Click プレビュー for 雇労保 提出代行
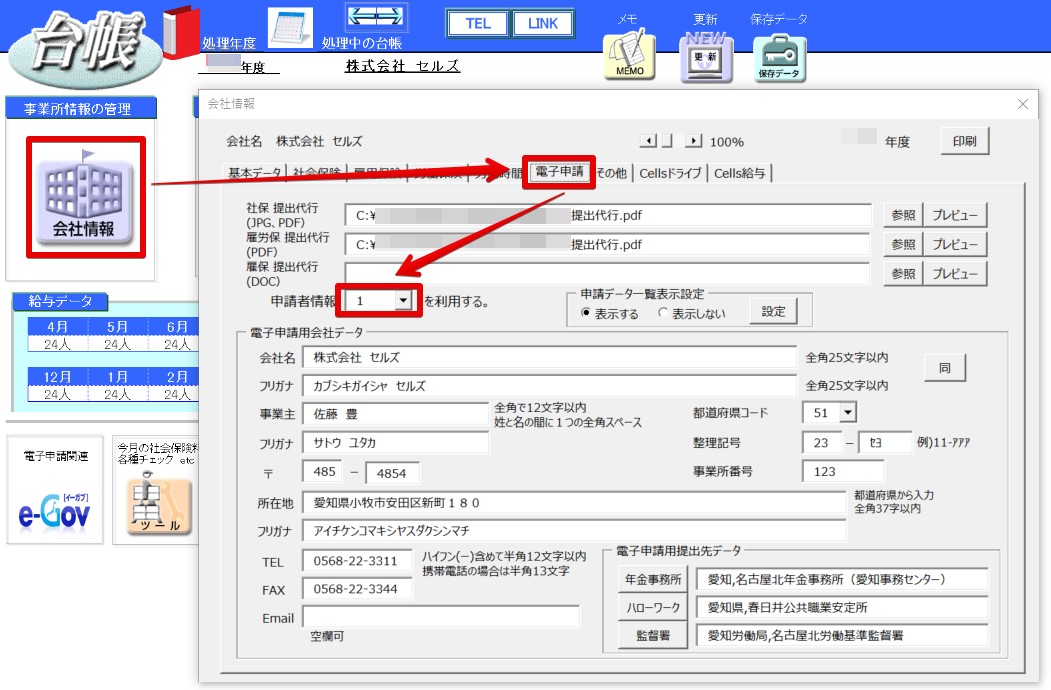The width and height of the screenshot is (1051, 690). 955,245
